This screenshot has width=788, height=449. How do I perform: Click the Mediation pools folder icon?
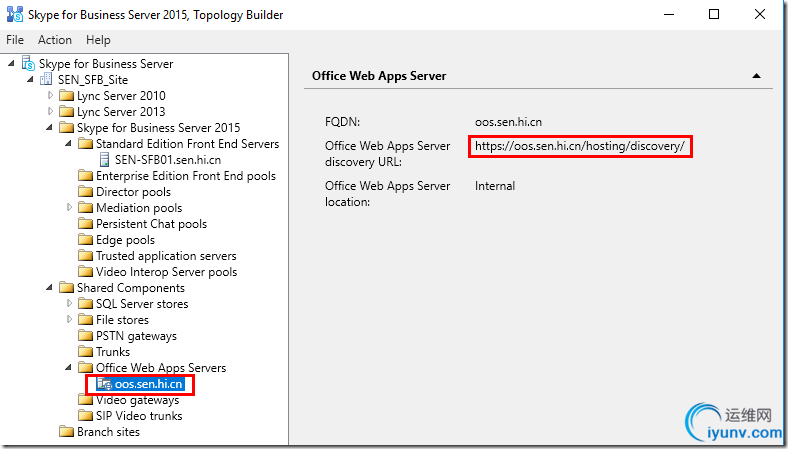(85, 208)
